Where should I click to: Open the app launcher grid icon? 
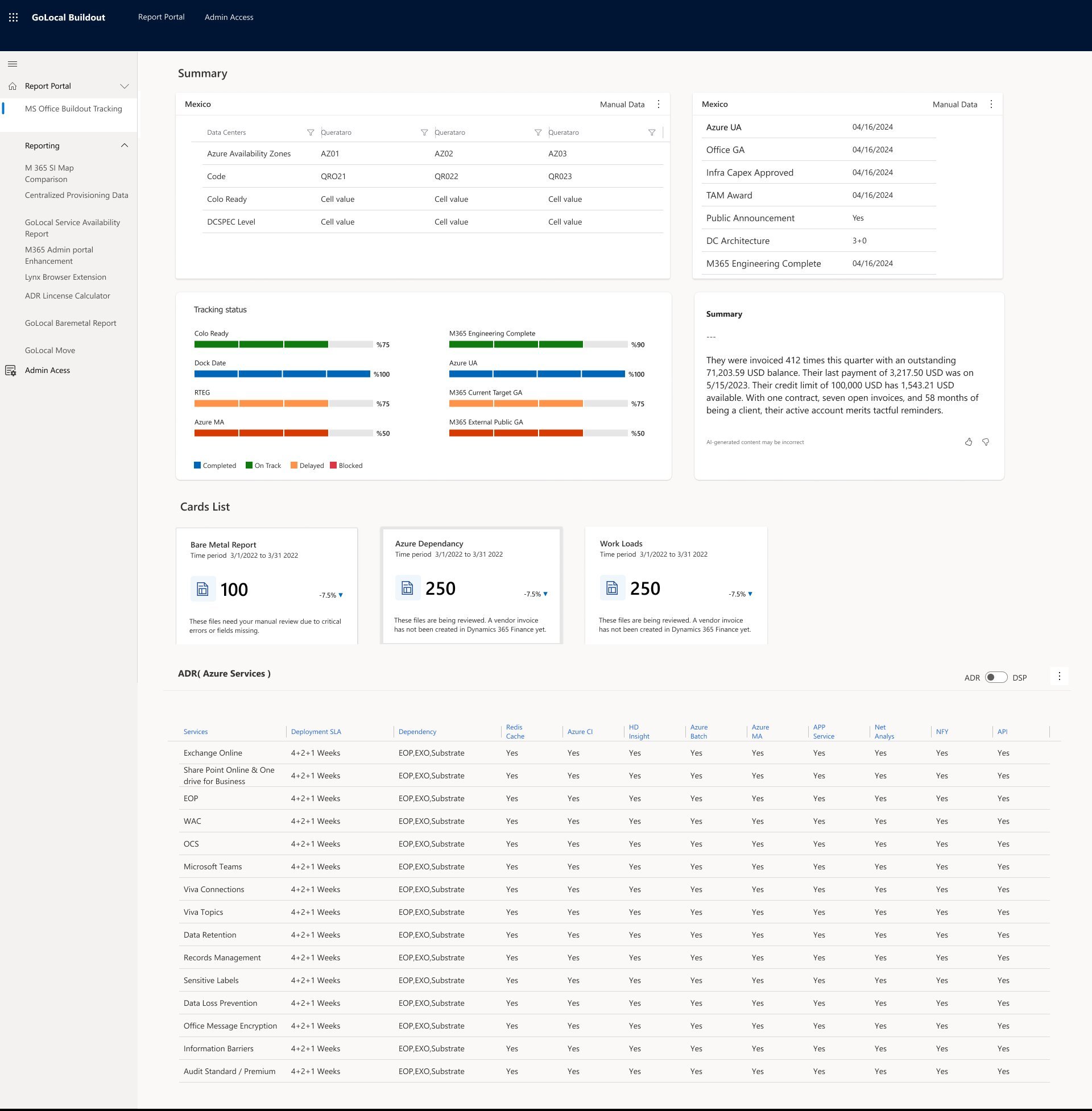13,17
